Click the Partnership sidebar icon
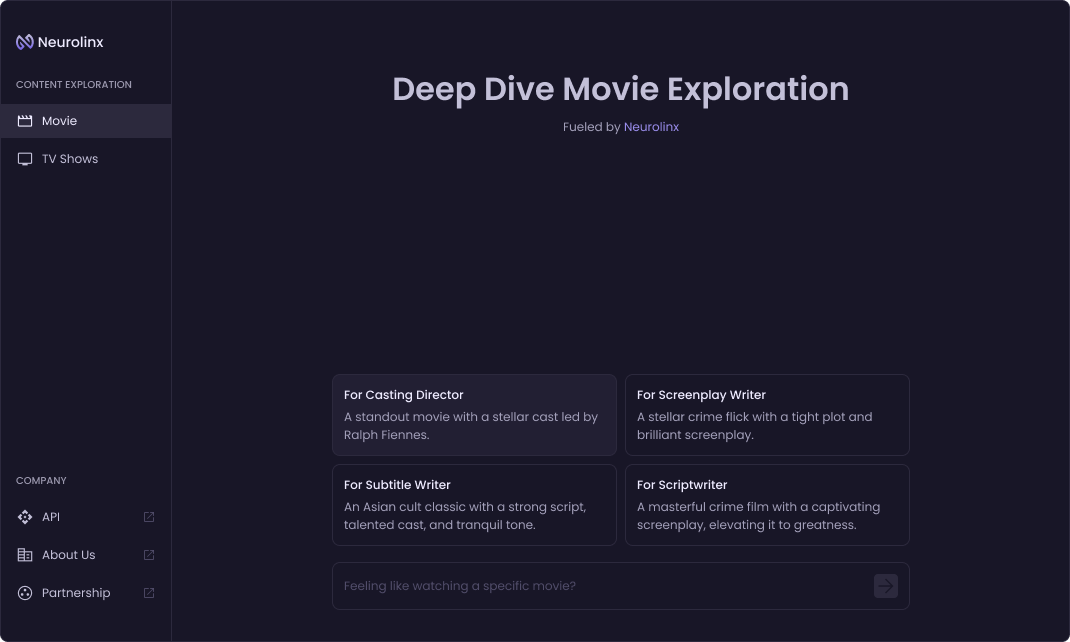 [25, 593]
